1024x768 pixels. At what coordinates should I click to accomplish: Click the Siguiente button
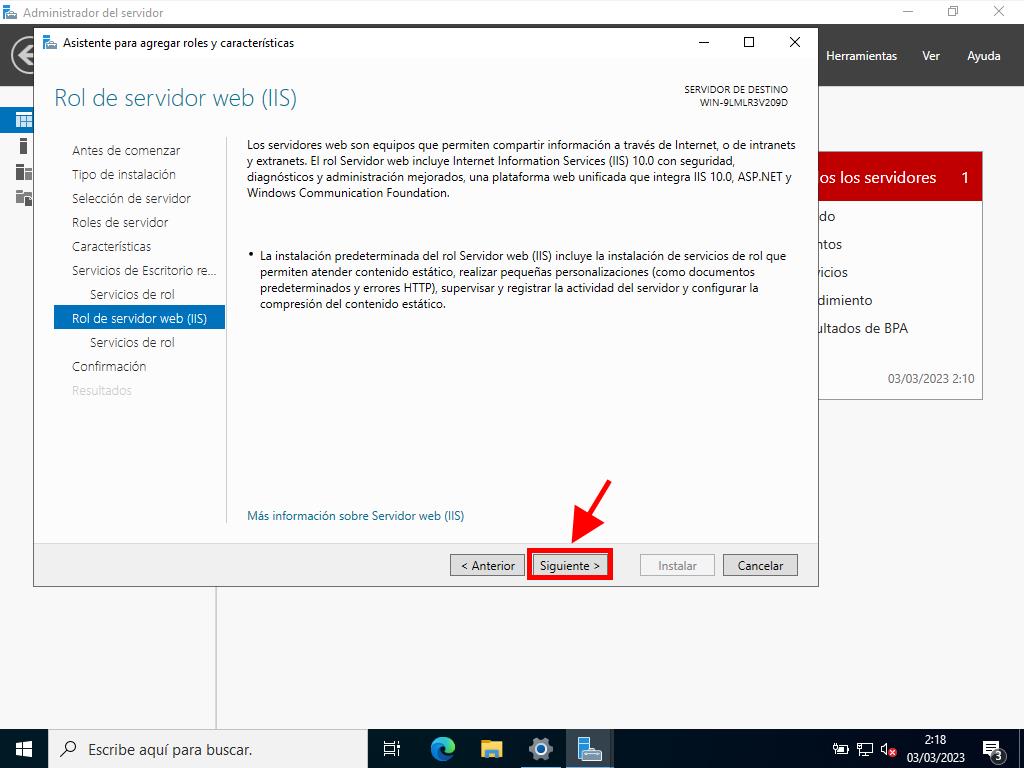coord(569,565)
